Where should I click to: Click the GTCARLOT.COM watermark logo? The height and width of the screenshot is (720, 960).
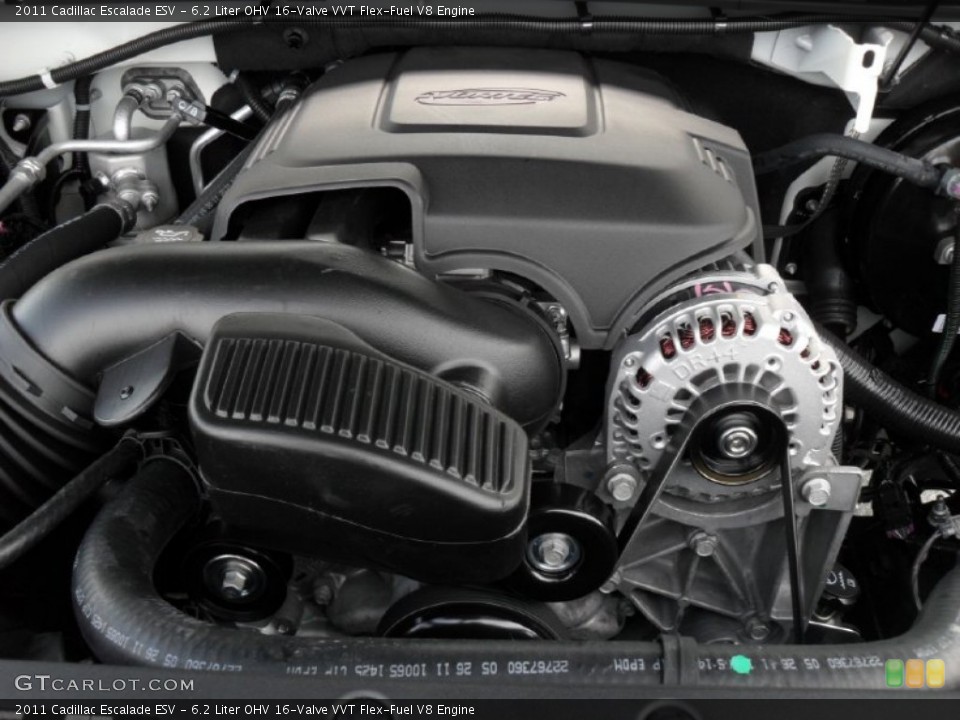coord(104,684)
